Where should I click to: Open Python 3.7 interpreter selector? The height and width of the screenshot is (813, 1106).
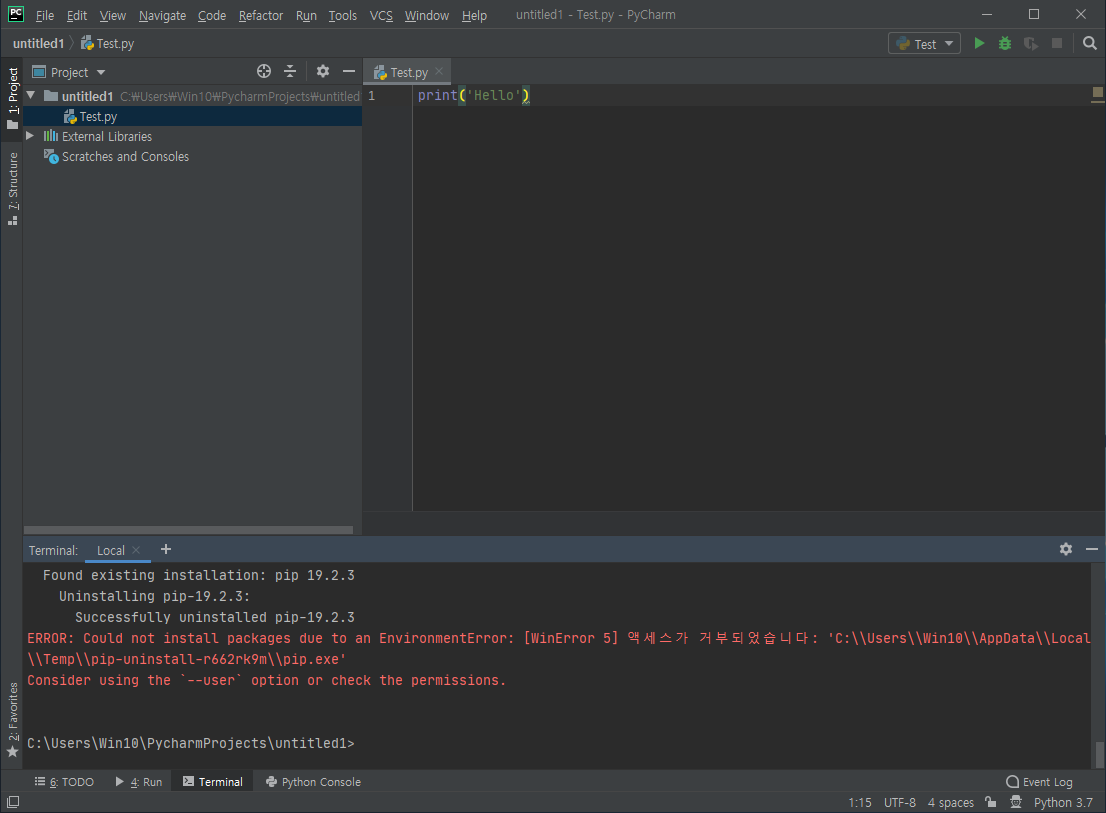(1063, 802)
